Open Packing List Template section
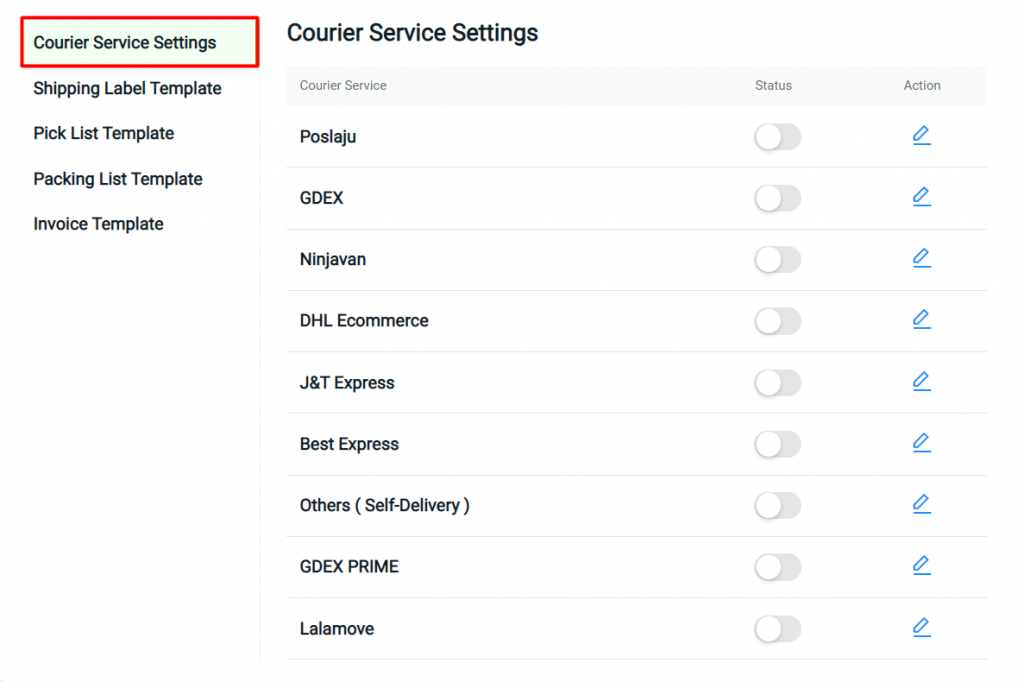This screenshot has height=682, width=1024. (x=118, y=179)
